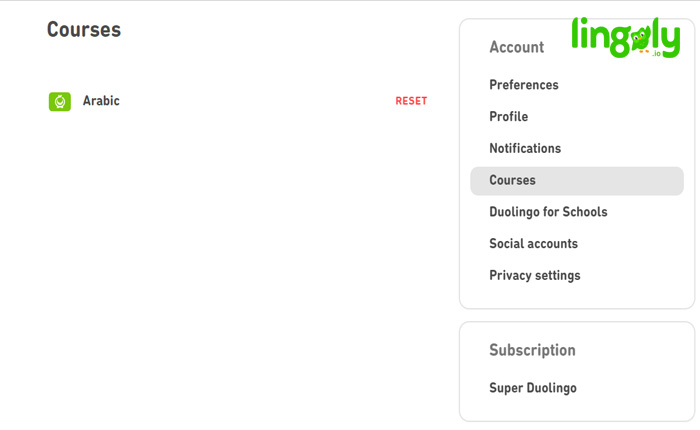
Task: Click the .io text in the logo
Action: coord(656,54)
